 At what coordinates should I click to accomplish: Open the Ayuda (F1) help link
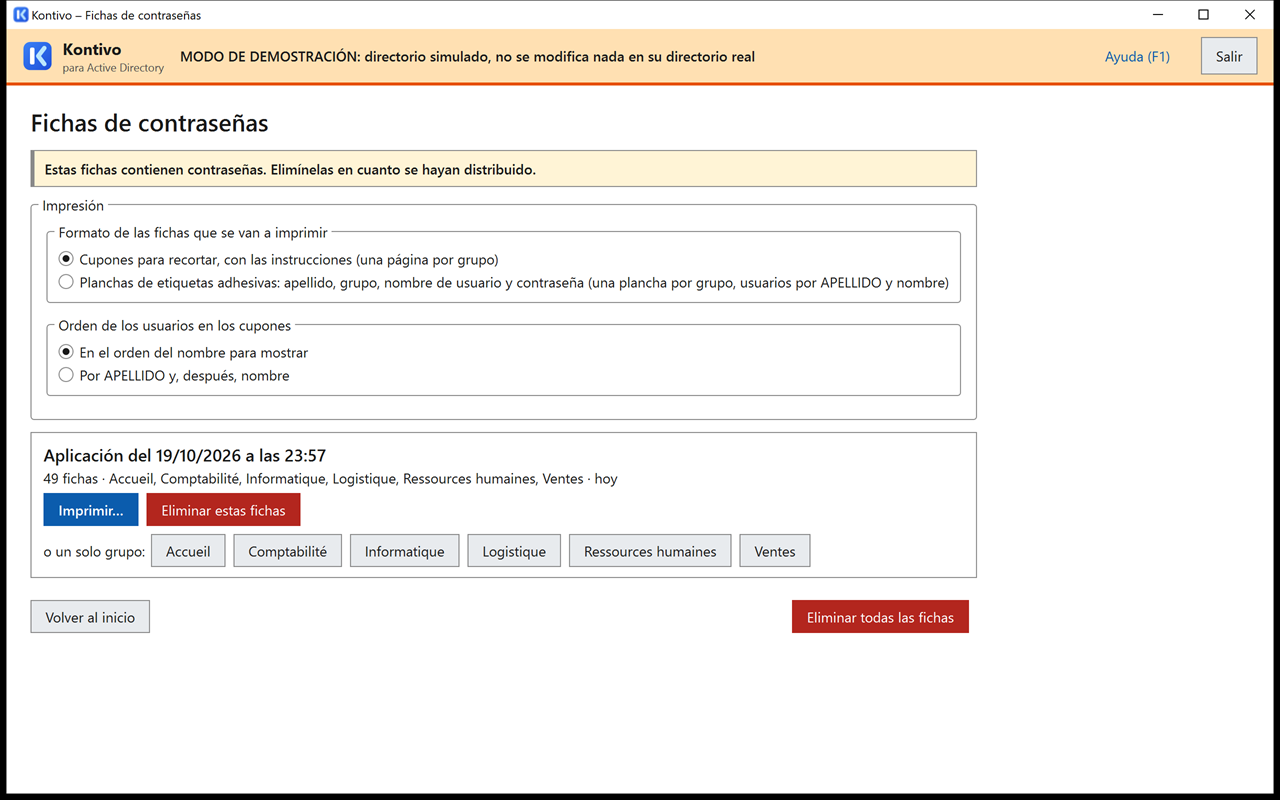coord(1137,57)
